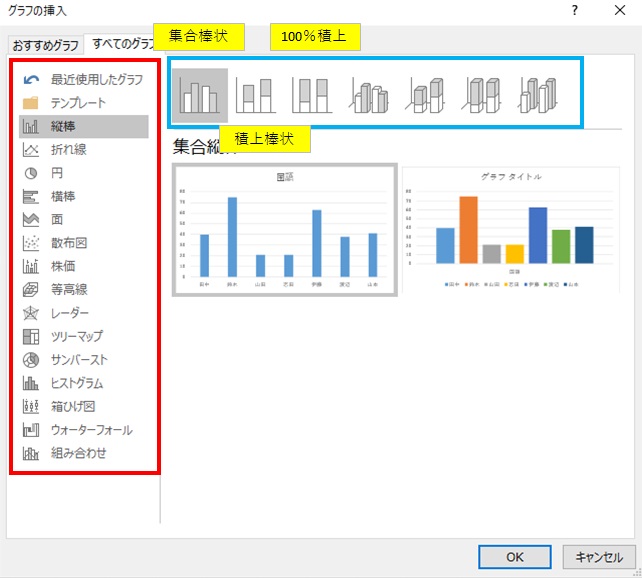Click the 組み合わせ combo chart icon

[31, 453]
